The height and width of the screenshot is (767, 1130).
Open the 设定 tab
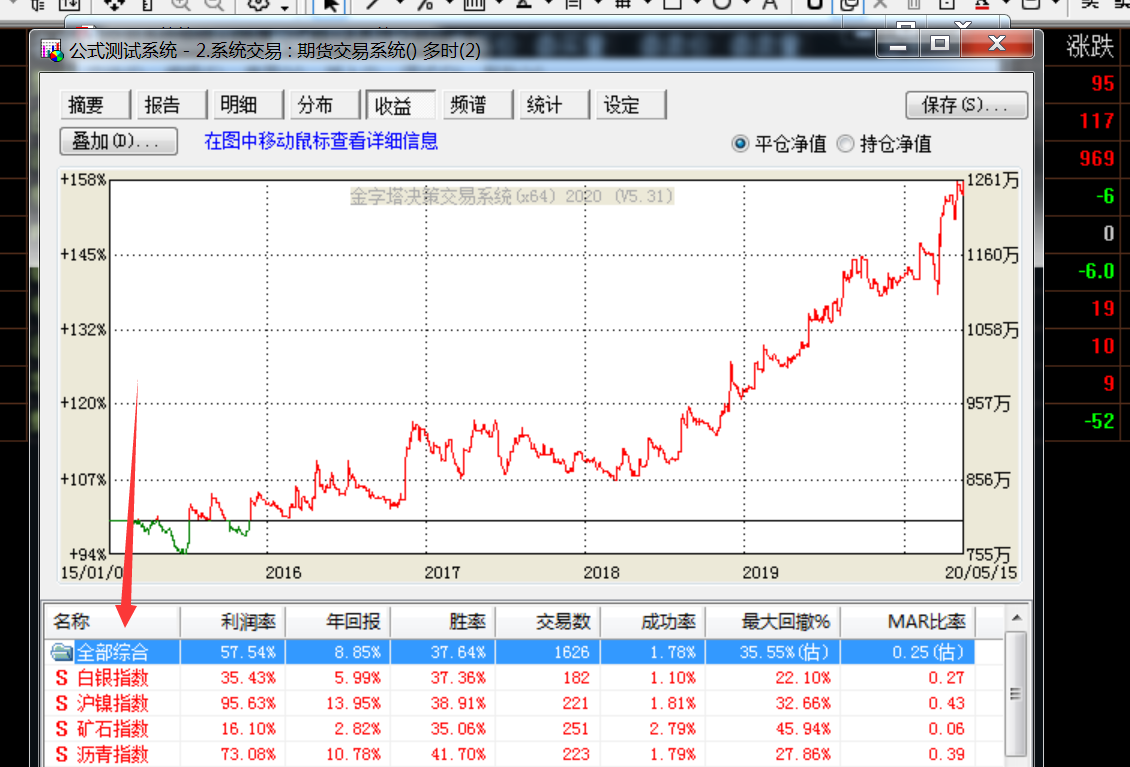pos(630,105)
